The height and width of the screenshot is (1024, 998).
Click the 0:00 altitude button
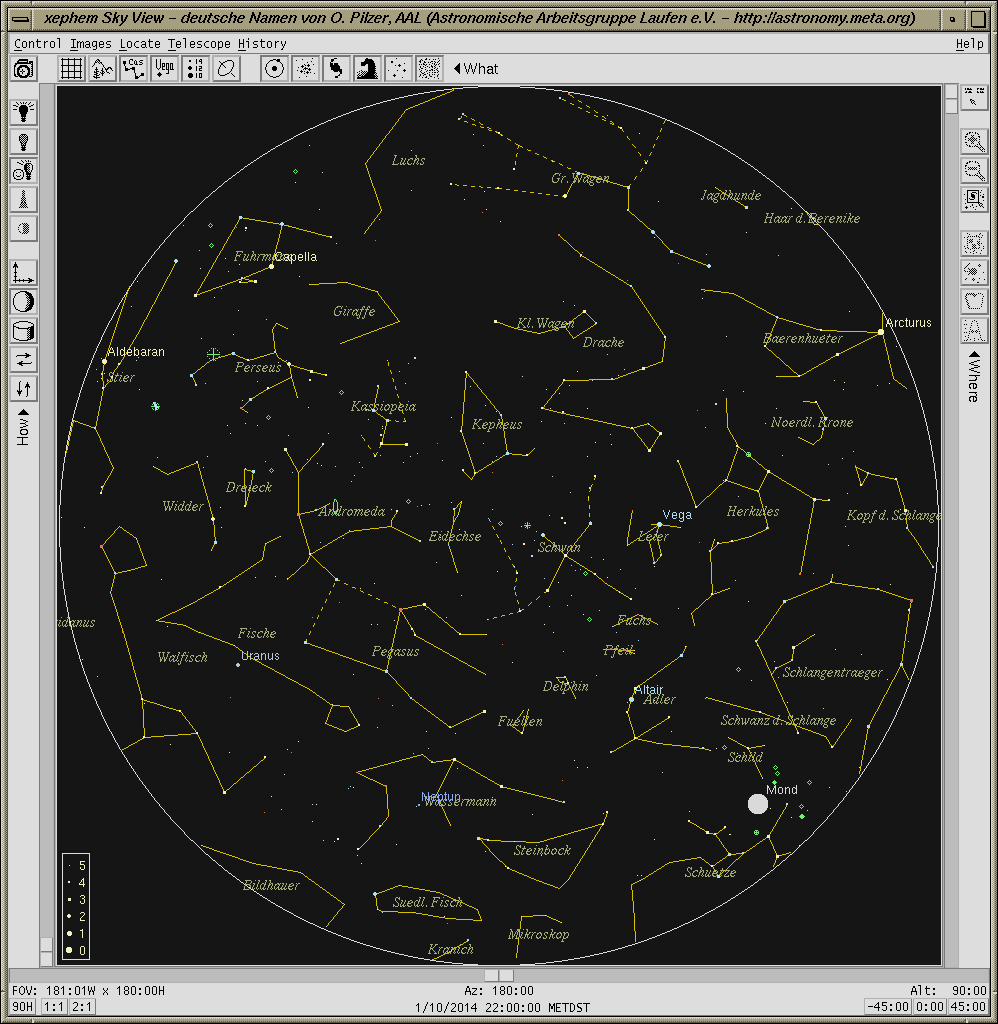point(929,1006)
